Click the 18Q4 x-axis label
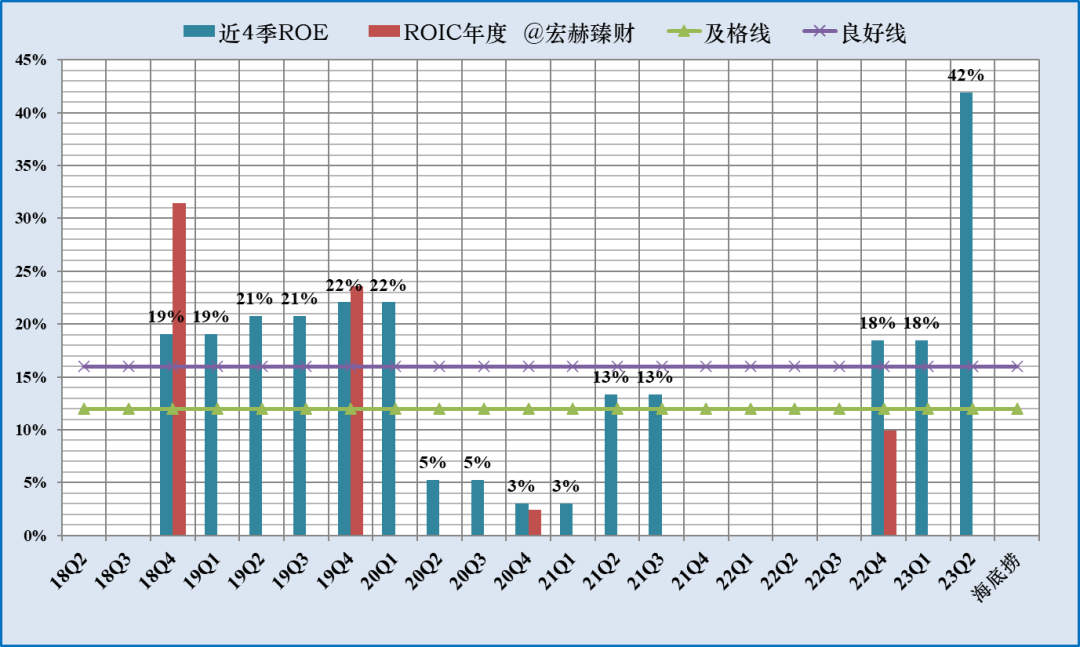The width and height of the screenshot is (1080, 647). [x=158, y=570]
